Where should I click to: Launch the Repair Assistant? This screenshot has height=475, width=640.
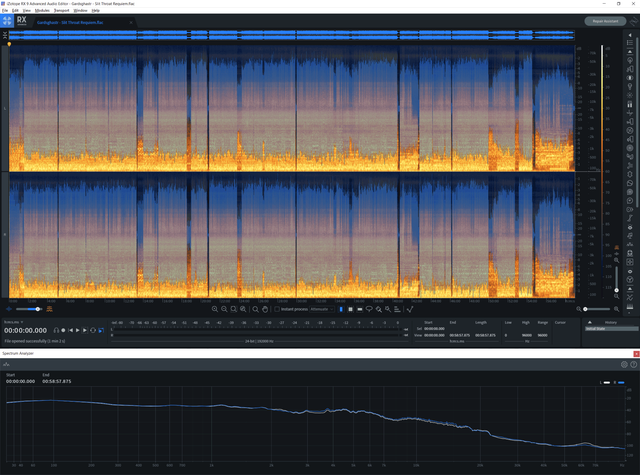(x=605, y=21)
